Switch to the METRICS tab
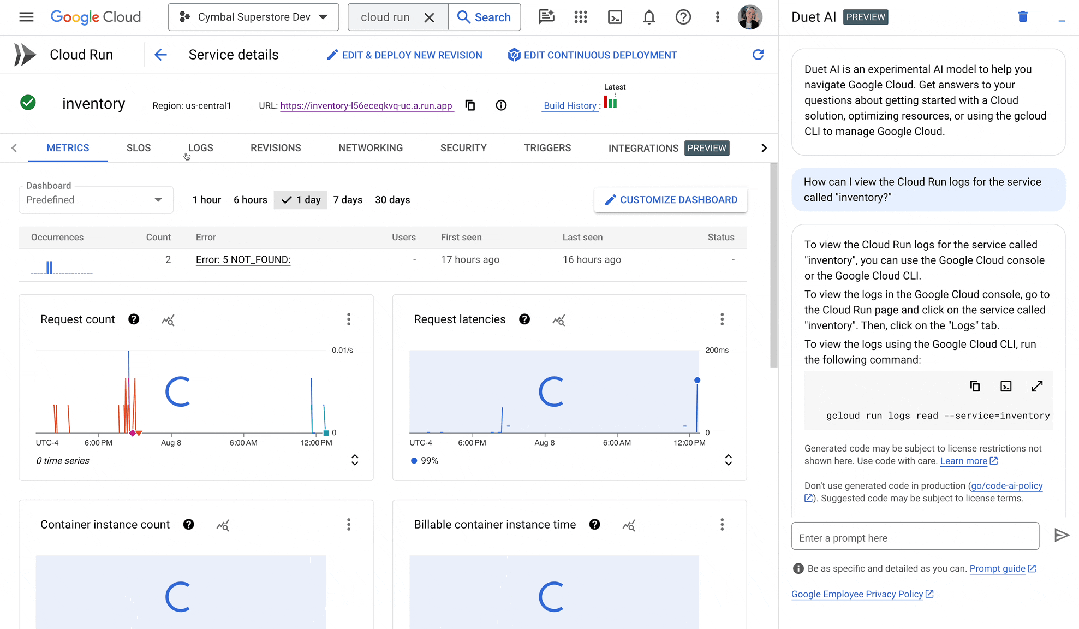This screenshot has height=629, width=1079. click(67, 148)
